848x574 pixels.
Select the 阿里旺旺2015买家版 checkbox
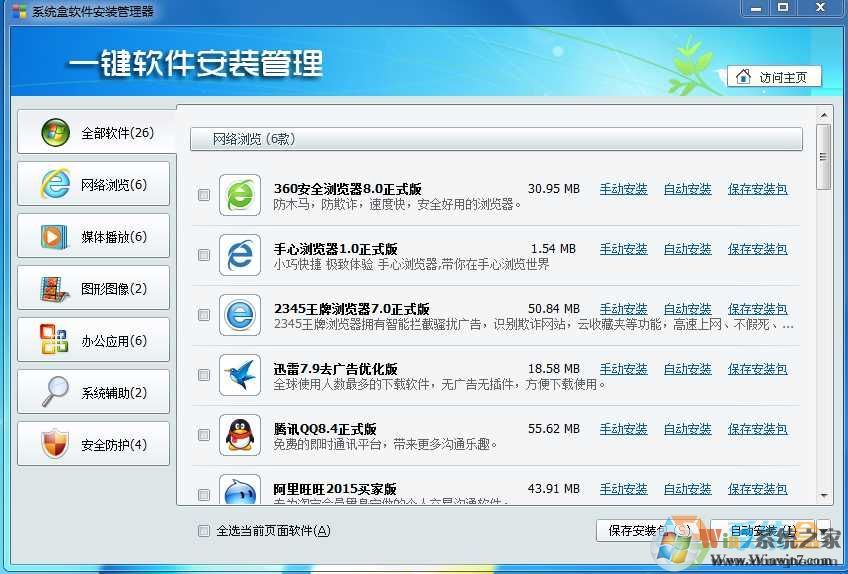pos(204,495)
